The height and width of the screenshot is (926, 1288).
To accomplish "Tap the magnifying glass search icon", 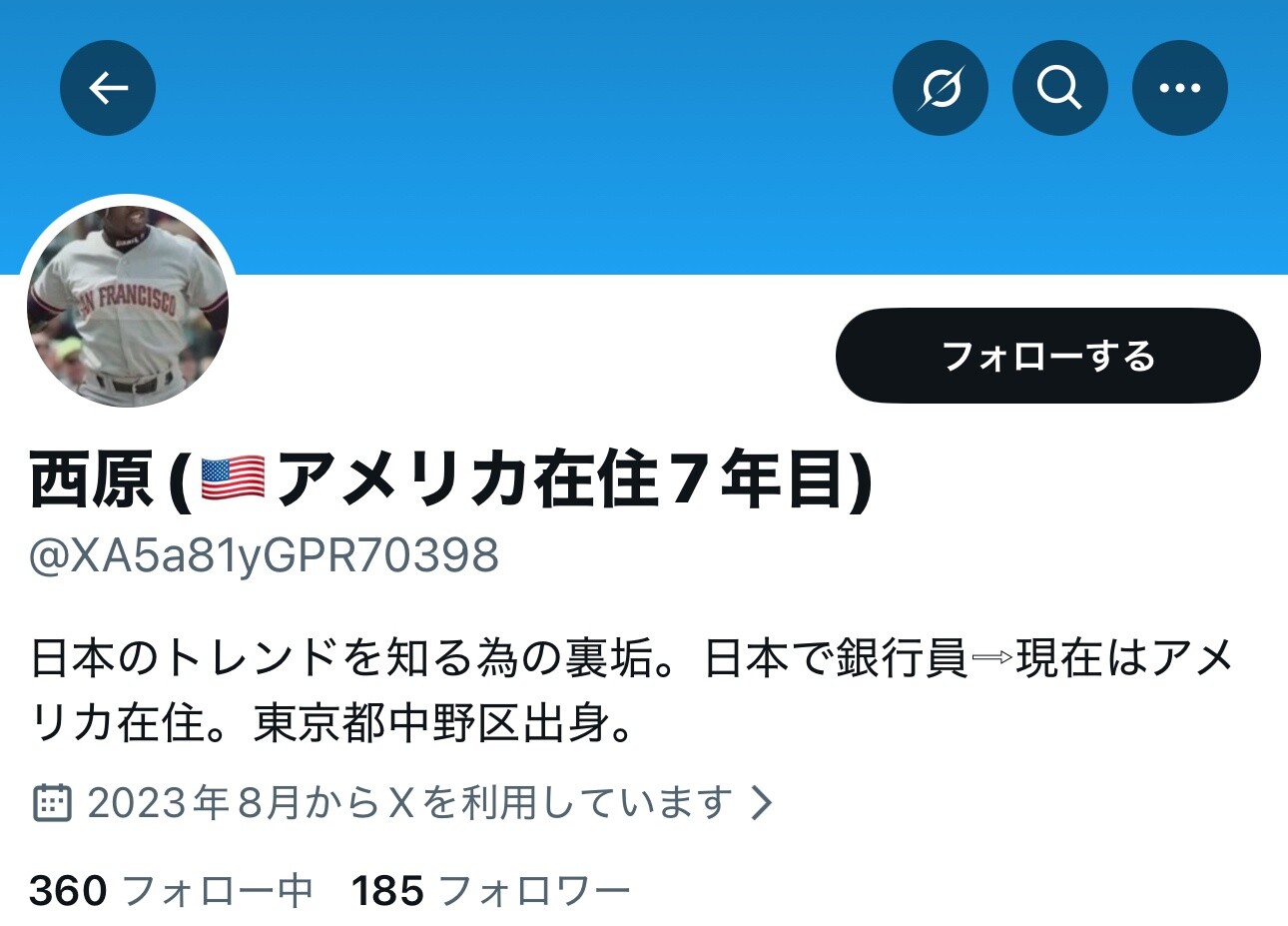I will (1060, 88).
